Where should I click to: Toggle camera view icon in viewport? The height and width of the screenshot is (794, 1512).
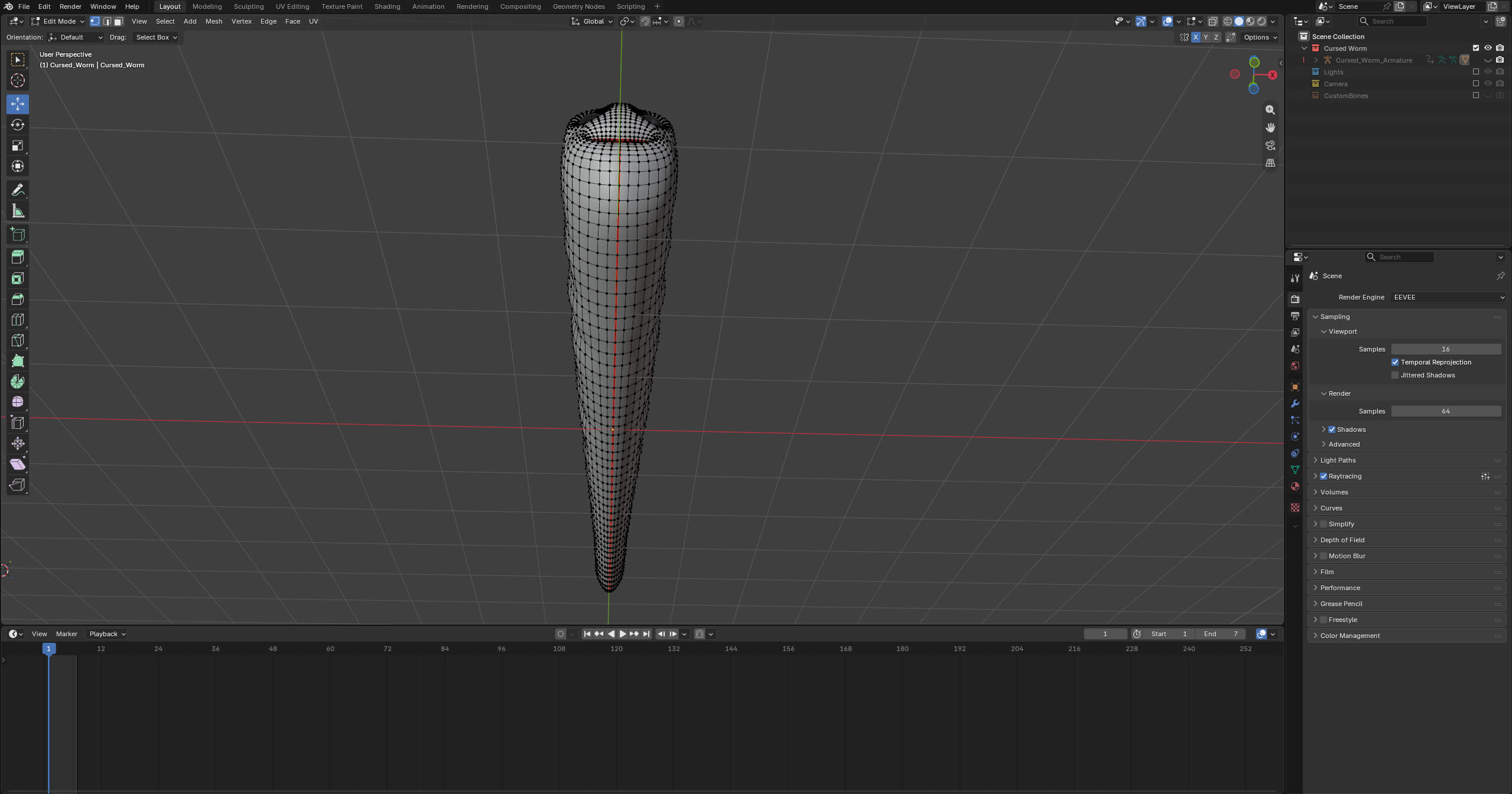point(1270,145)
